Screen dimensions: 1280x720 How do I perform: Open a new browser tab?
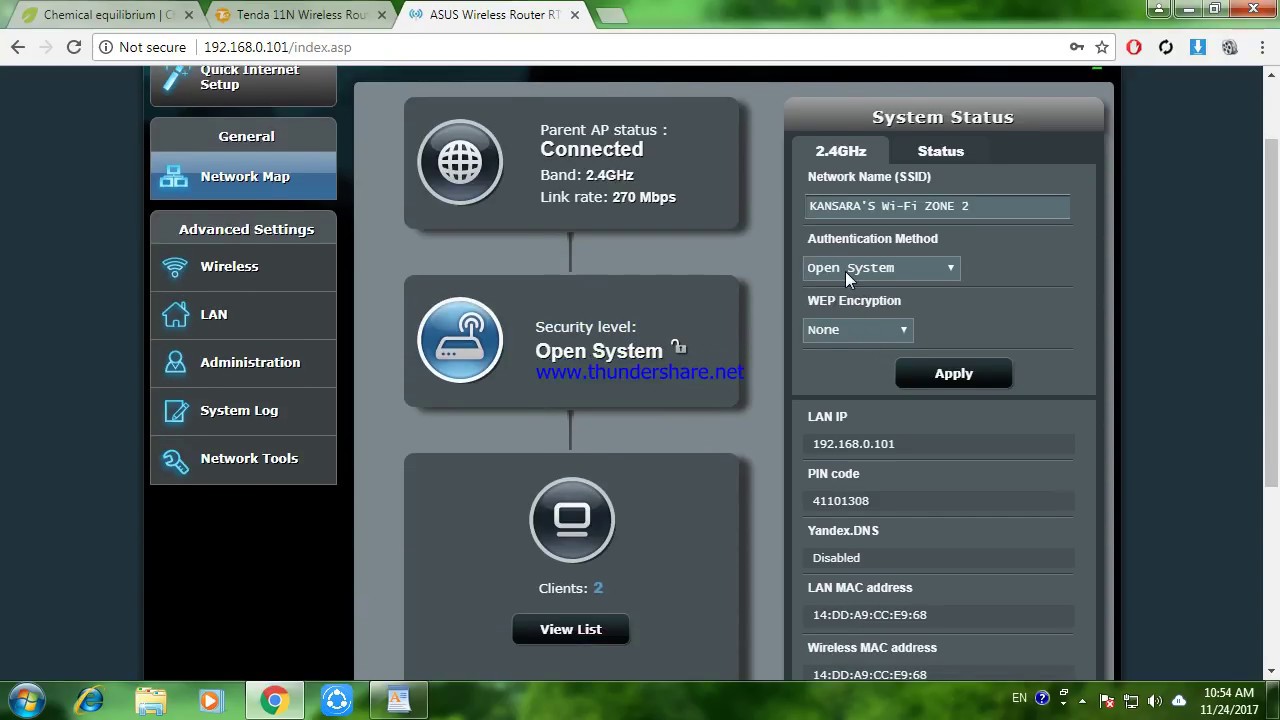pos(610,15)
